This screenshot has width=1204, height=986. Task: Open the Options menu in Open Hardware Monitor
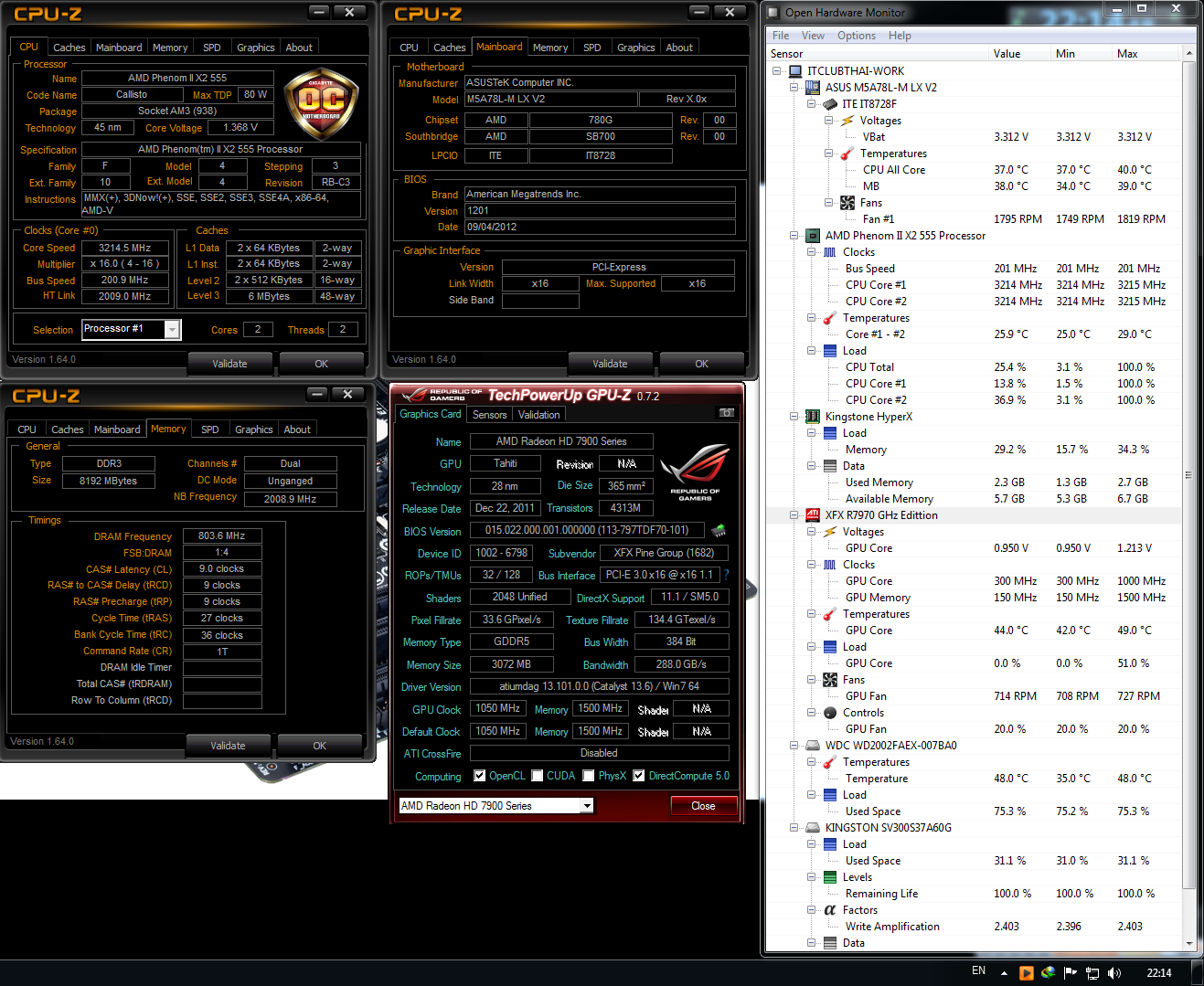click(x=857, y=36)
